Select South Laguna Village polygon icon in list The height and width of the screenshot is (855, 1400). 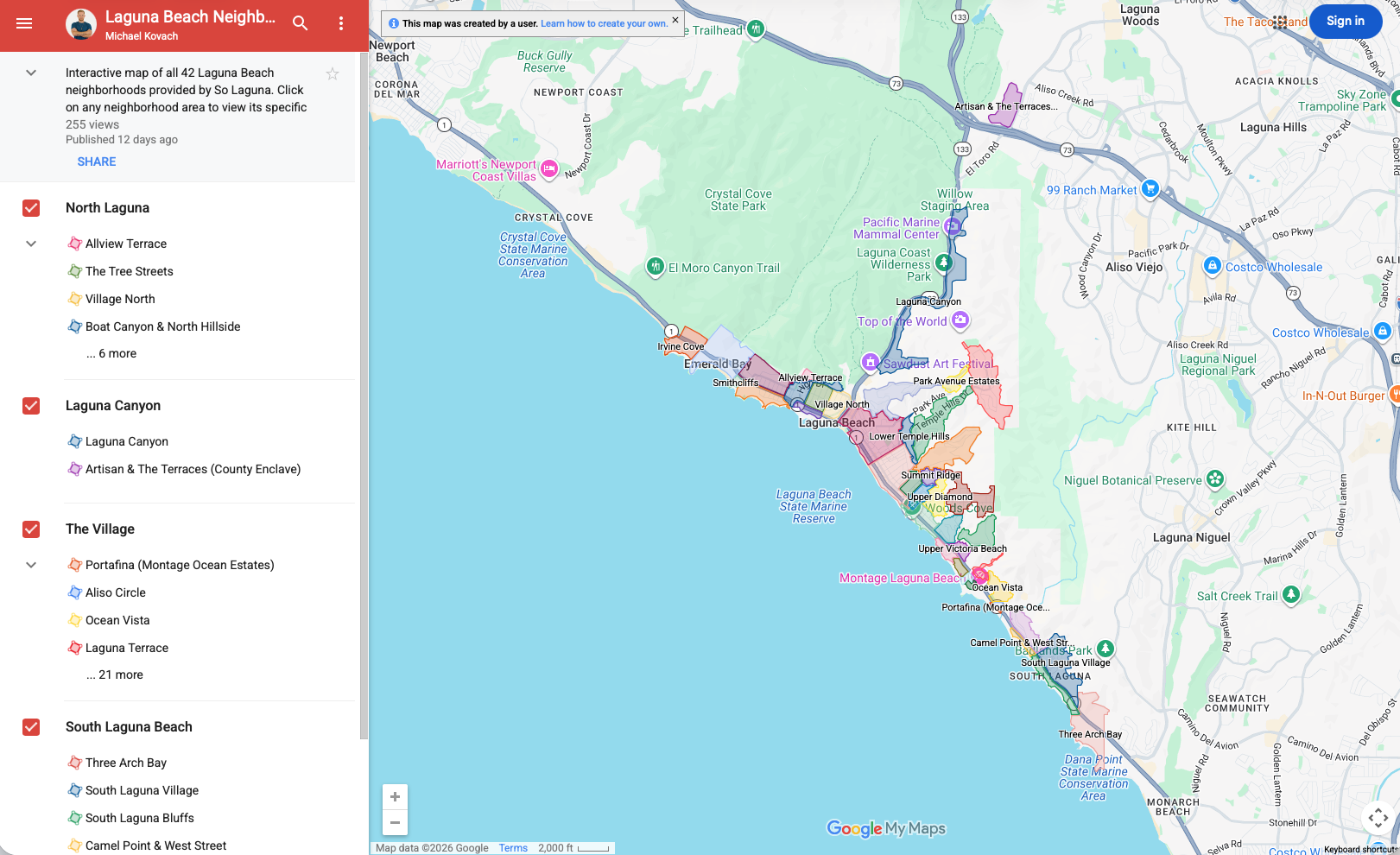(75, 790)
